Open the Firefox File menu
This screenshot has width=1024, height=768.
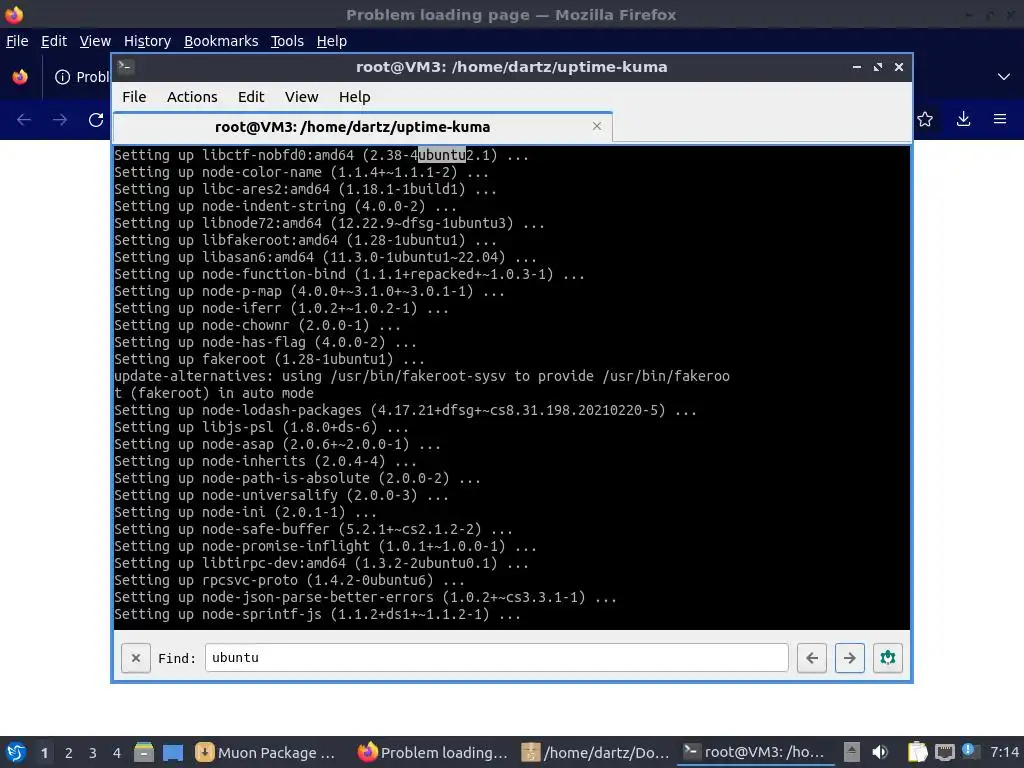click(x=17, y=41)
